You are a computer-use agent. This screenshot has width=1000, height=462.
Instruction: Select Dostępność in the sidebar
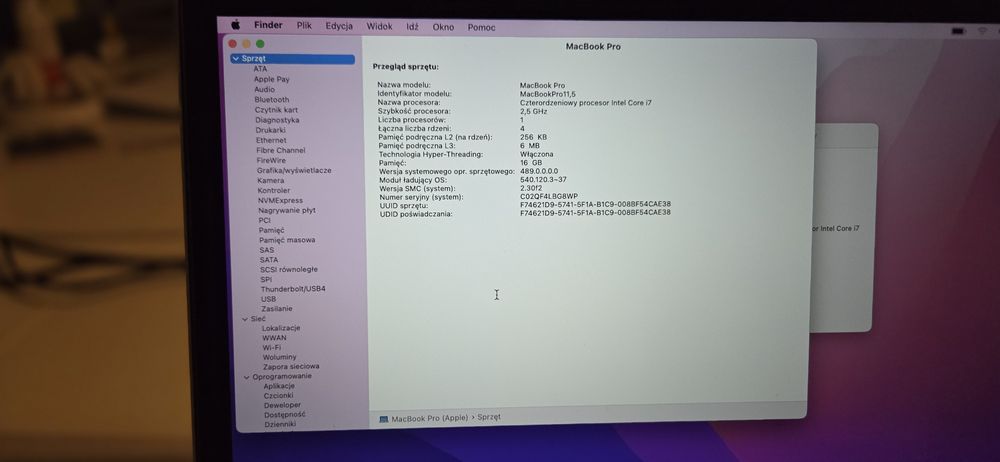coord(284,415)
